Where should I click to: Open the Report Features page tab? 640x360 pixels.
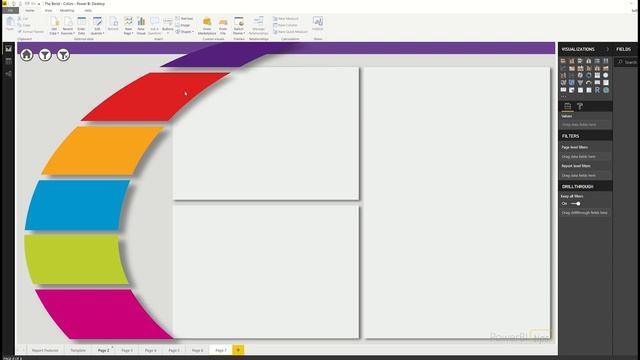[45, 350]
